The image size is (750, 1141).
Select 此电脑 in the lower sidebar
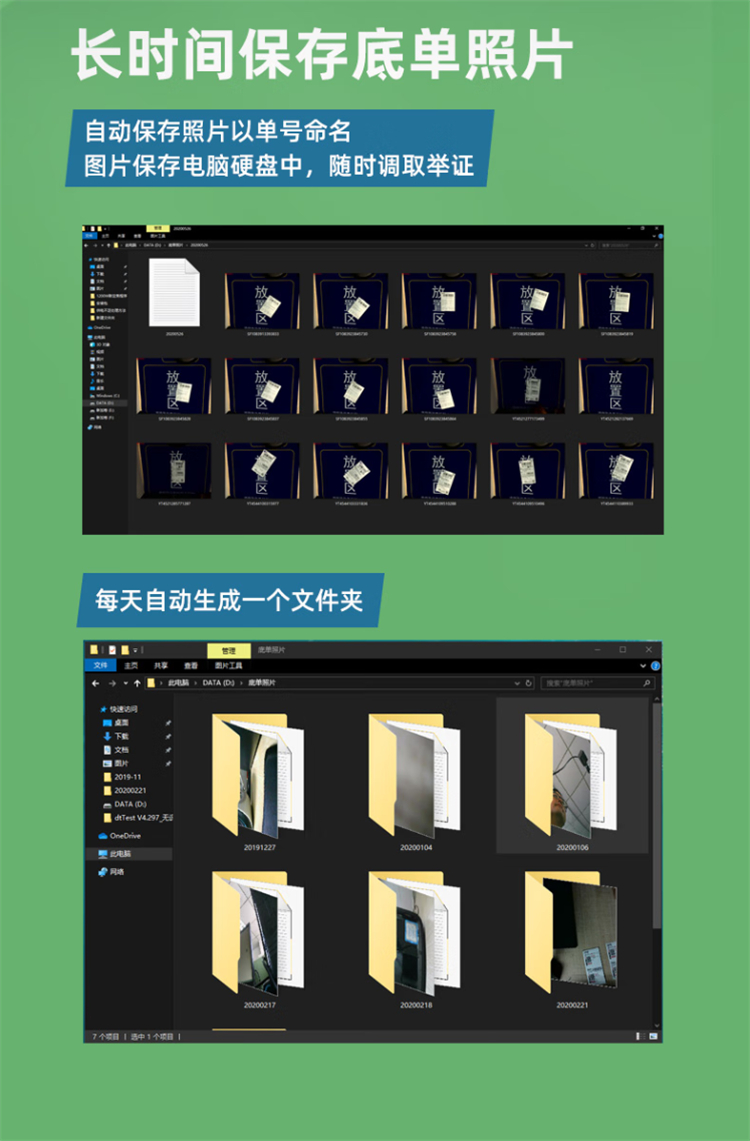pyautogui.click(x=120, y=854)
